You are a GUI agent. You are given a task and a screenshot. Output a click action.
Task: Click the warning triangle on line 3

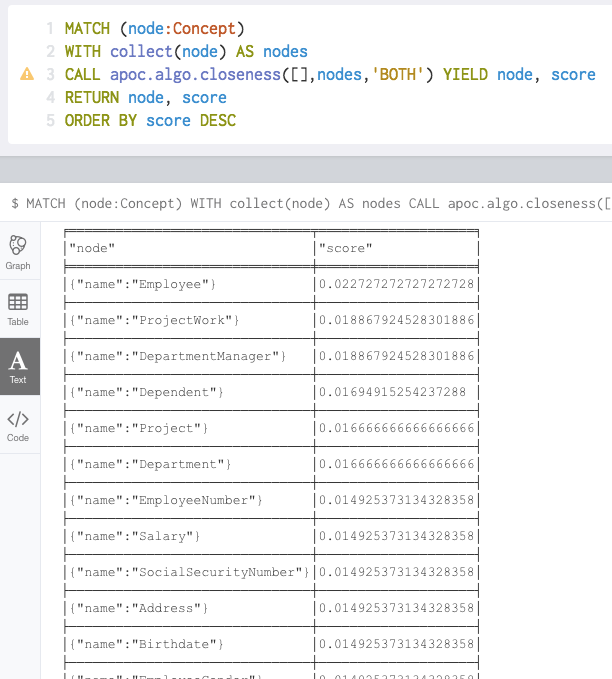click(27, 74)
